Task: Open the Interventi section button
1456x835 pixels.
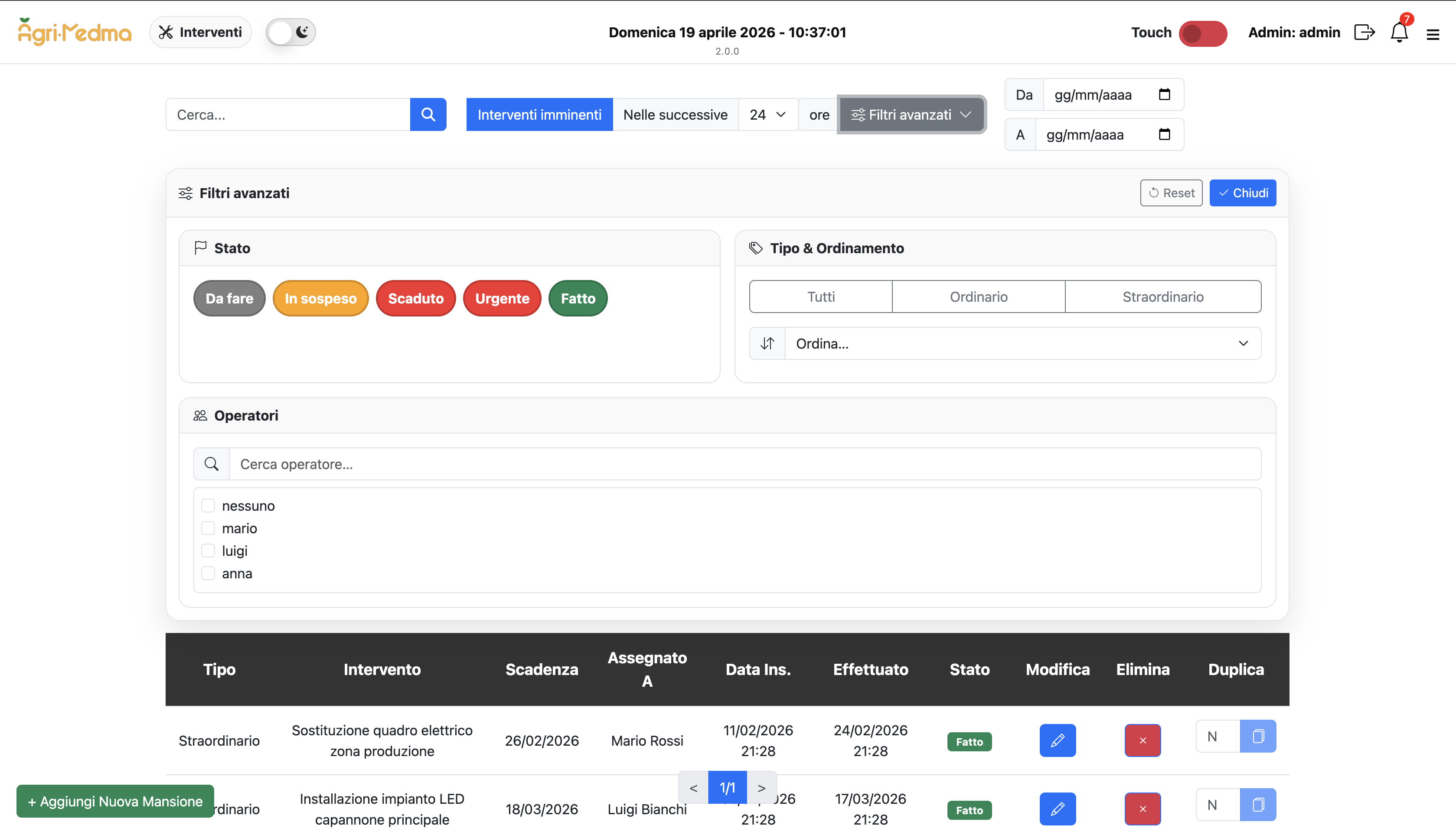Action: click(200, 32)
